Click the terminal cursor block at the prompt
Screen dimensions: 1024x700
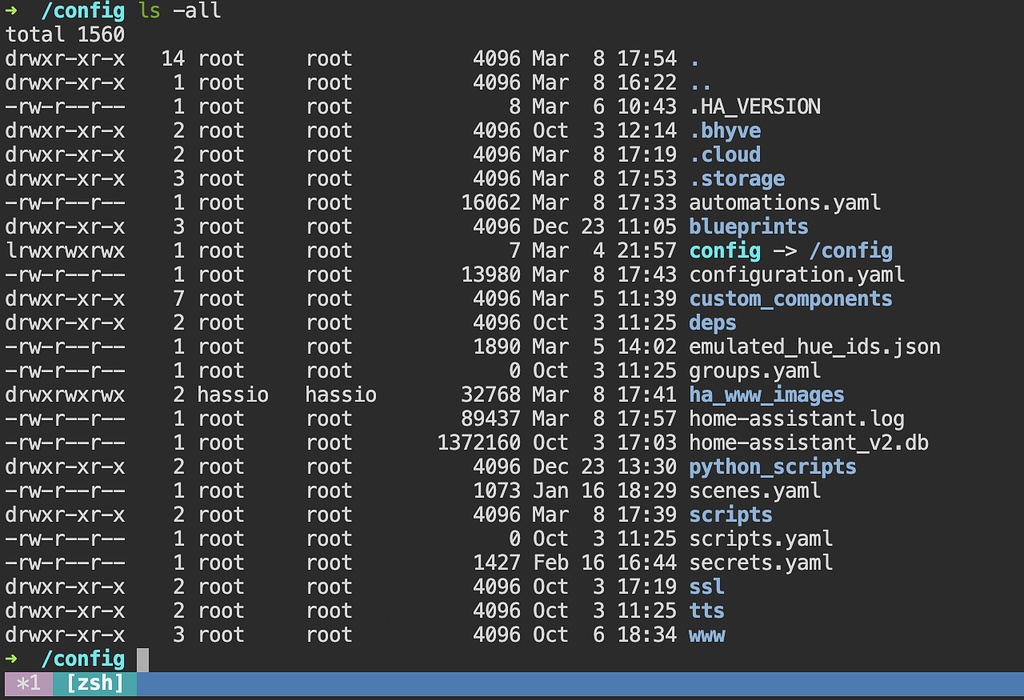tap(143, 659)
